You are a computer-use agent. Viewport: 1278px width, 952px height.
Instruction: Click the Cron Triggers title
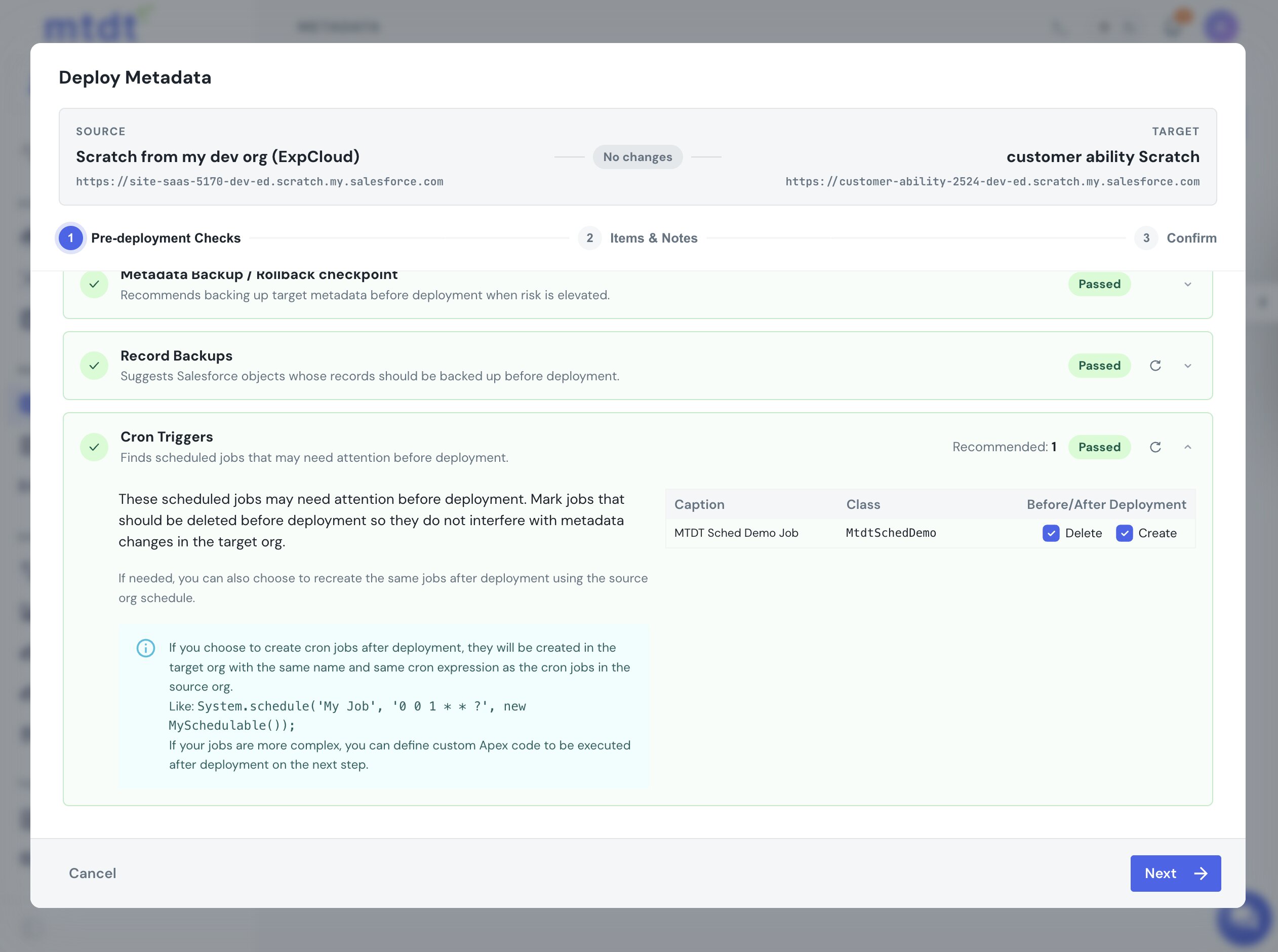coord(167,437)
